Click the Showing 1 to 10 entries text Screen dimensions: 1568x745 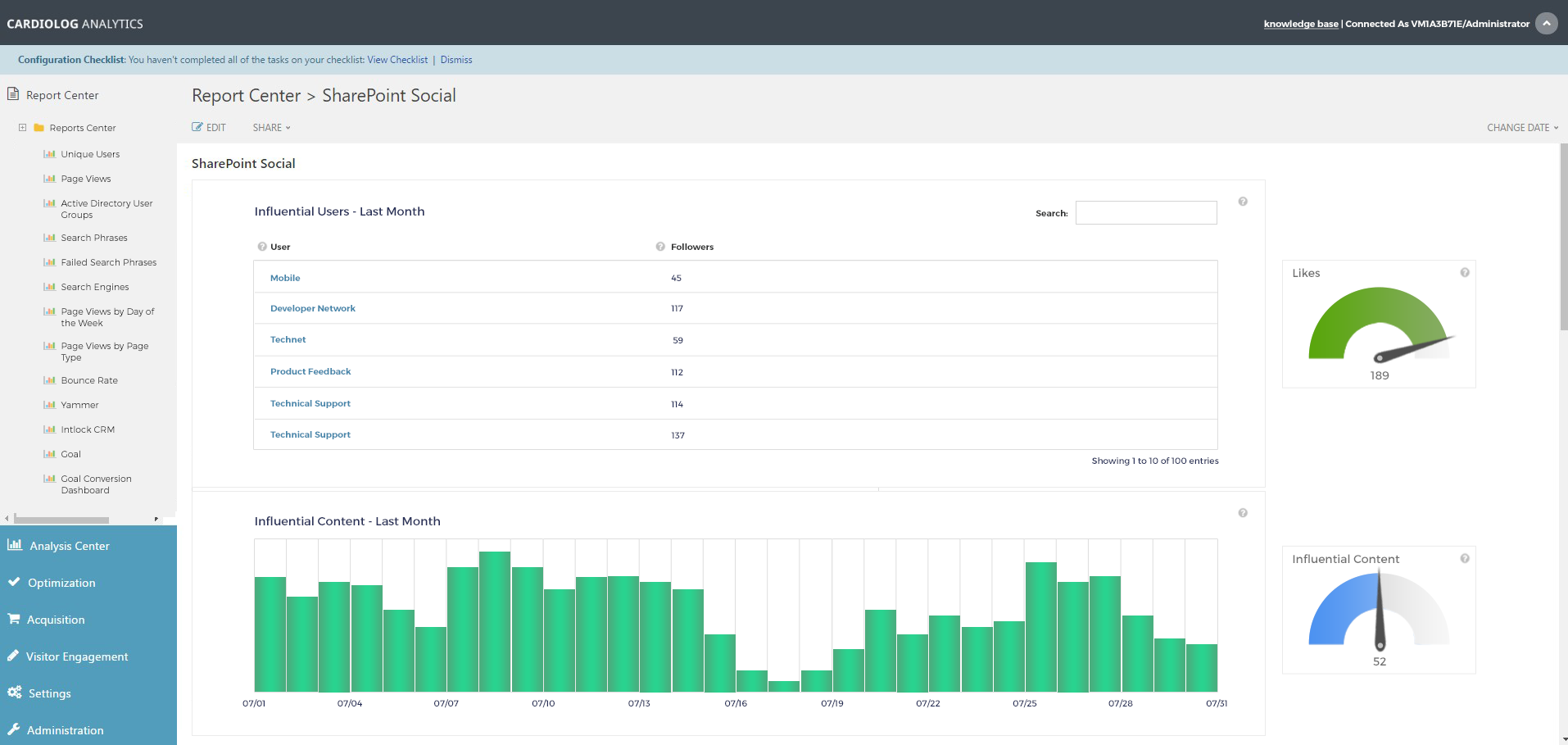point(1155,461)
